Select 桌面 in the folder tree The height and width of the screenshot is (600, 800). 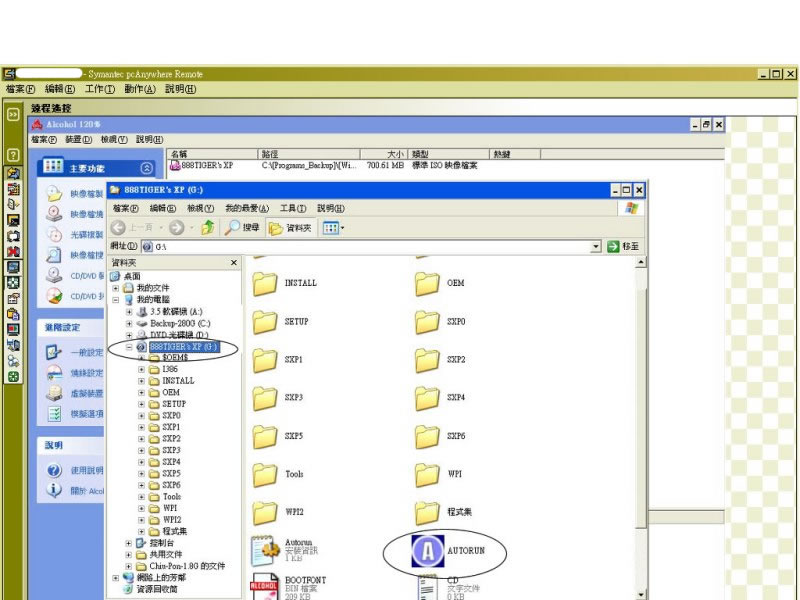[x=132, y=276]
